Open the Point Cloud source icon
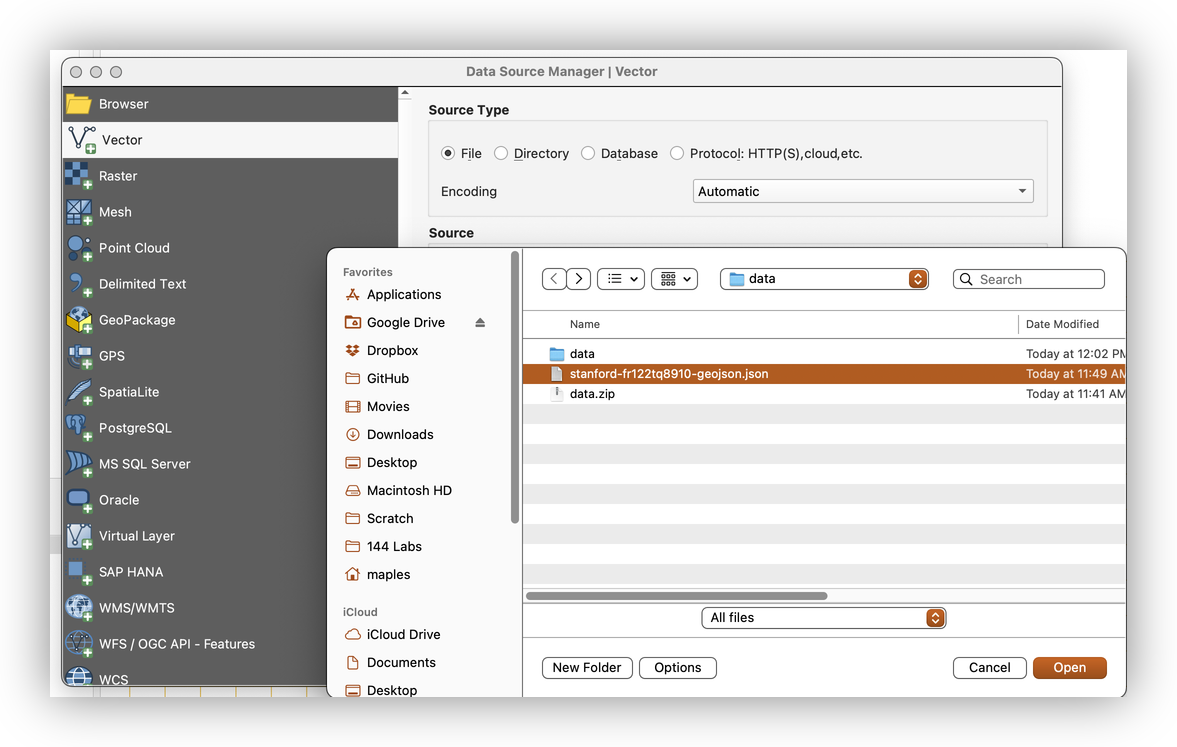The height and width of the screenshot is (747, 1177). coord(79,248)
